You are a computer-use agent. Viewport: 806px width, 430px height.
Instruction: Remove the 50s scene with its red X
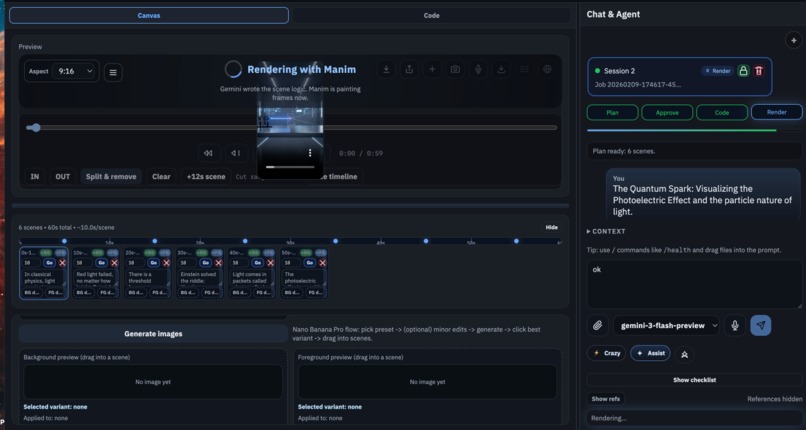(x=322, y=263)
